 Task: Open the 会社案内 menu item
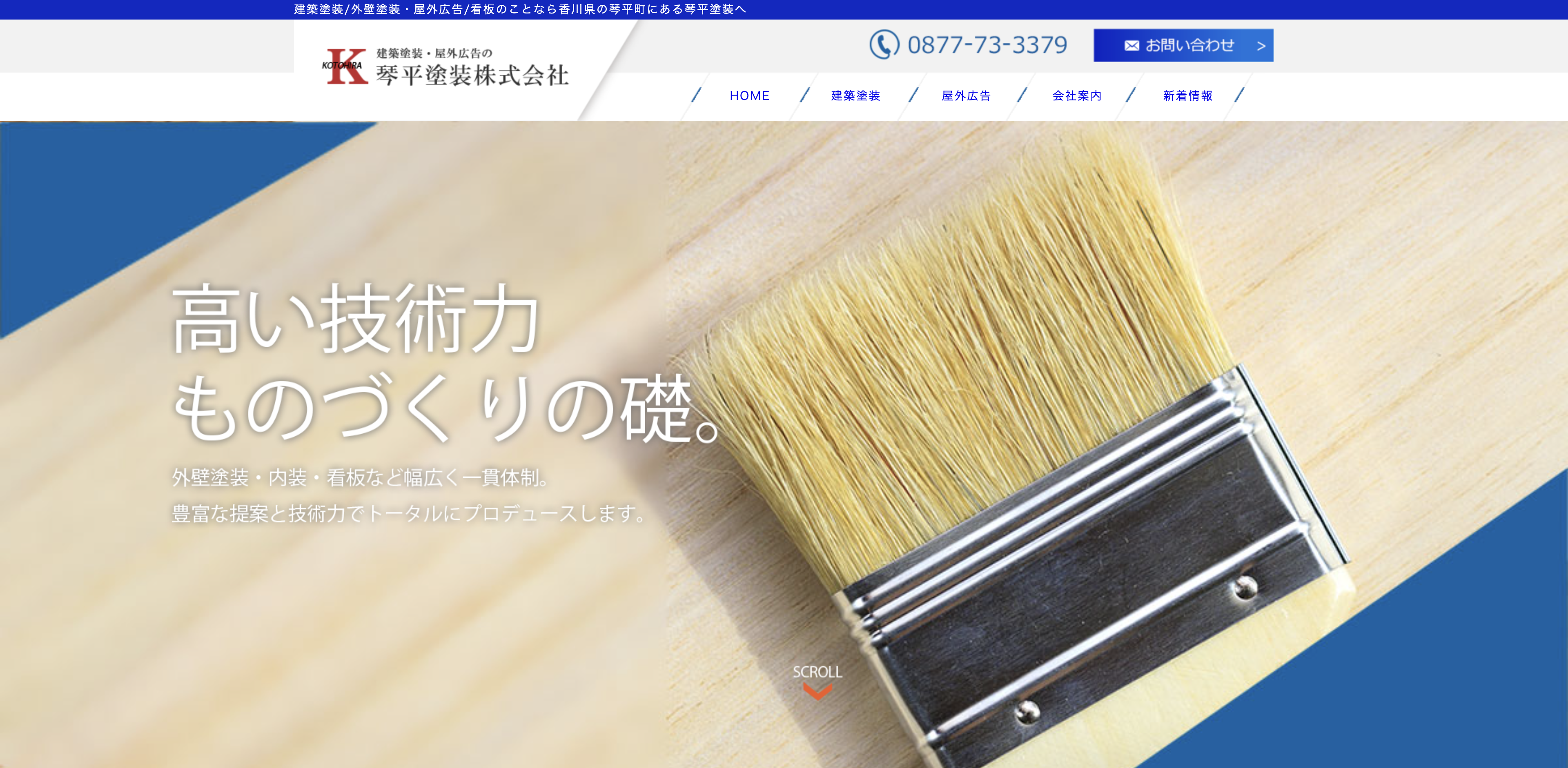coord(1077,95)
